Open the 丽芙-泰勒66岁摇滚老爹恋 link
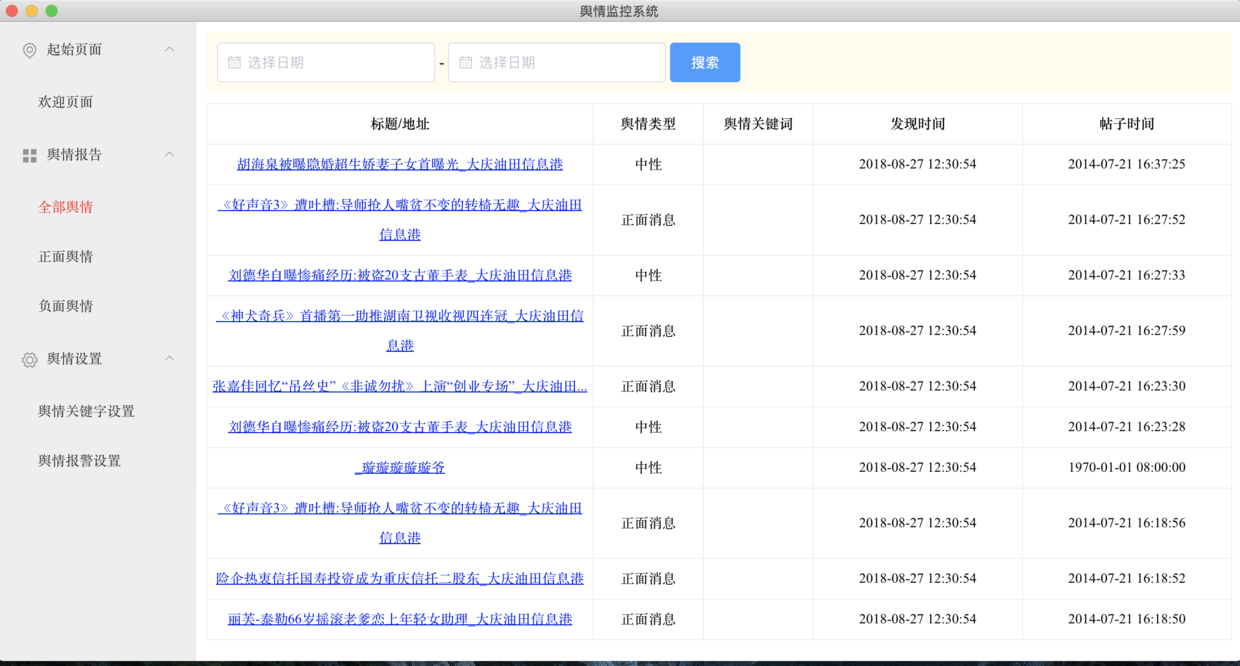This screenshot has width=1240, height=666. (399, 619)
